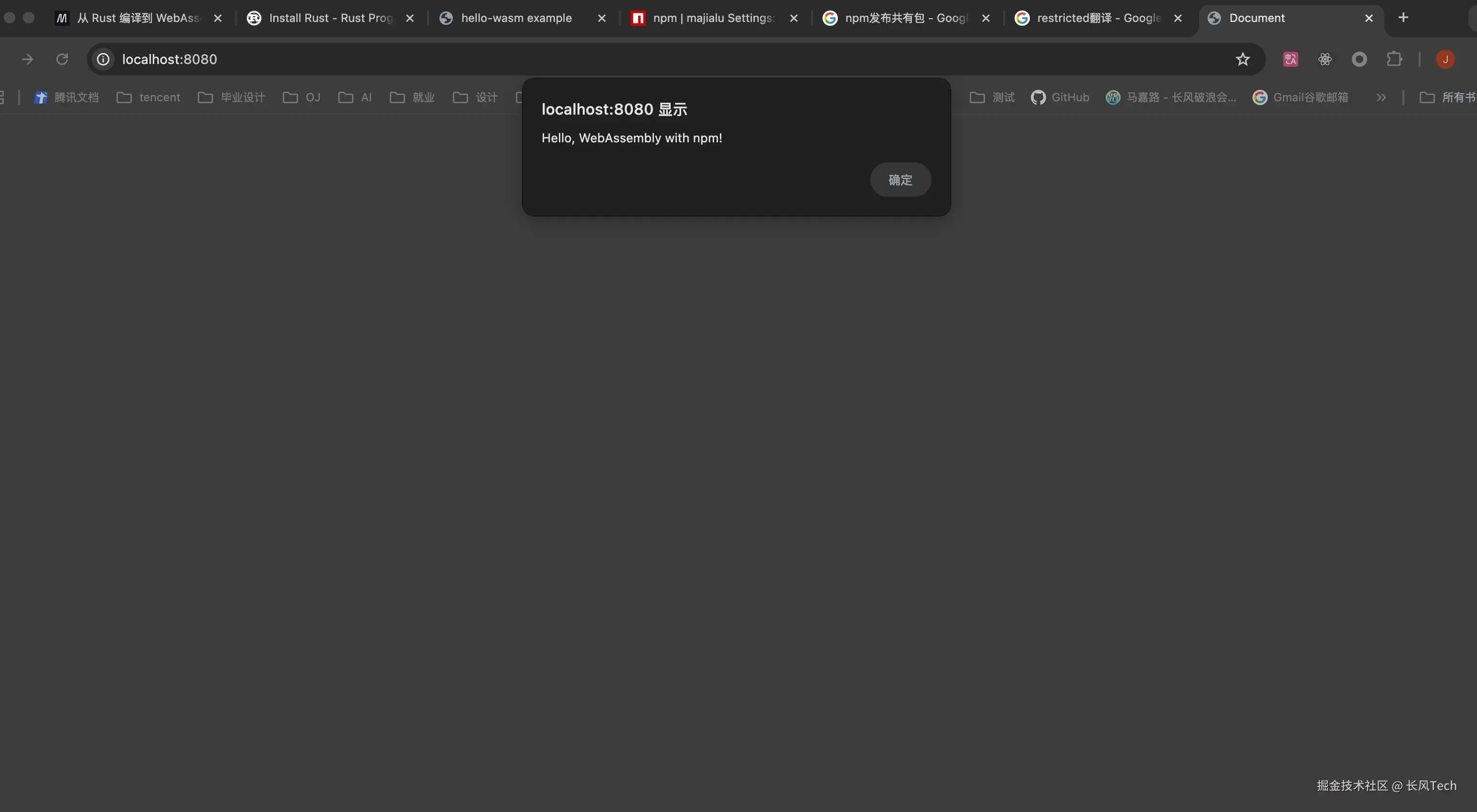Image resolution: width=1477 pixels, height=812 pixels.
Task: Open the Gmail谷歌邮箱 bookmark
Action: [x=1300, y=97]
